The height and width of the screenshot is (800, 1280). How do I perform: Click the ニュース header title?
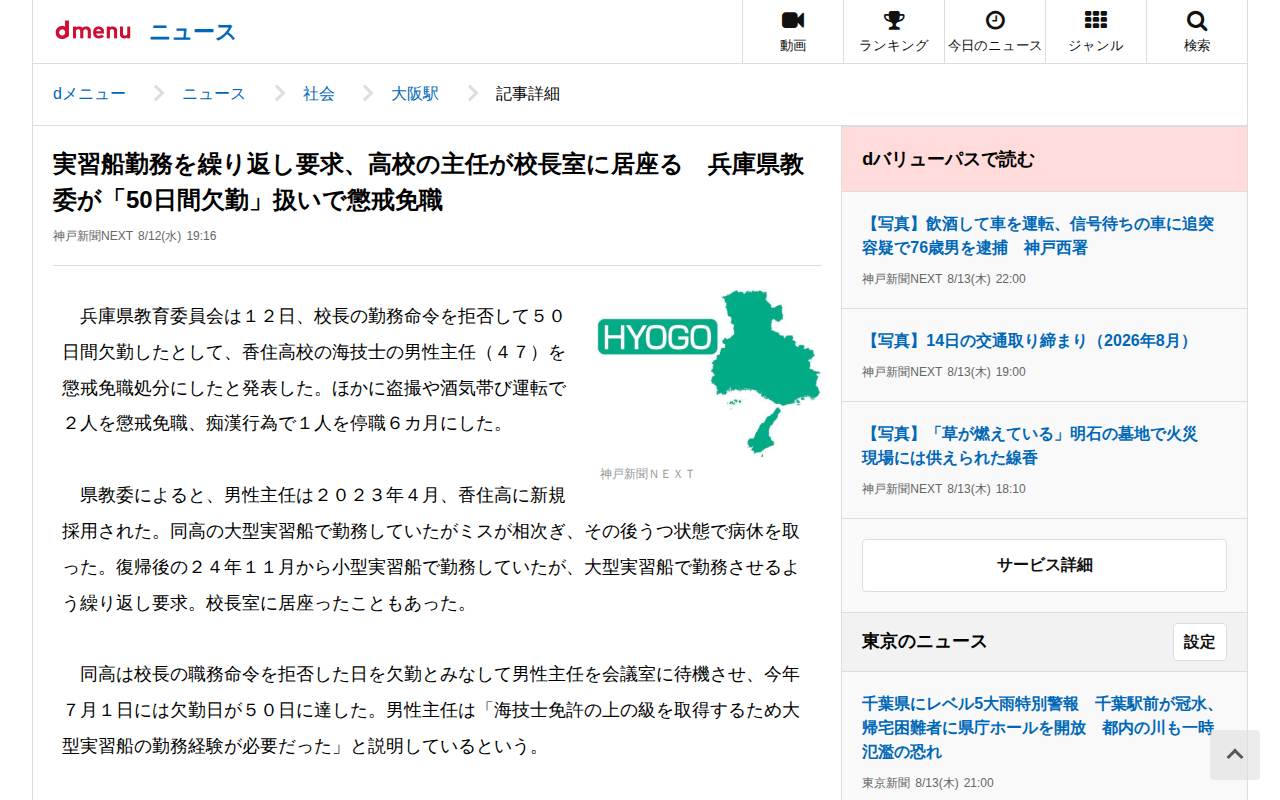[x=193, y=32]
